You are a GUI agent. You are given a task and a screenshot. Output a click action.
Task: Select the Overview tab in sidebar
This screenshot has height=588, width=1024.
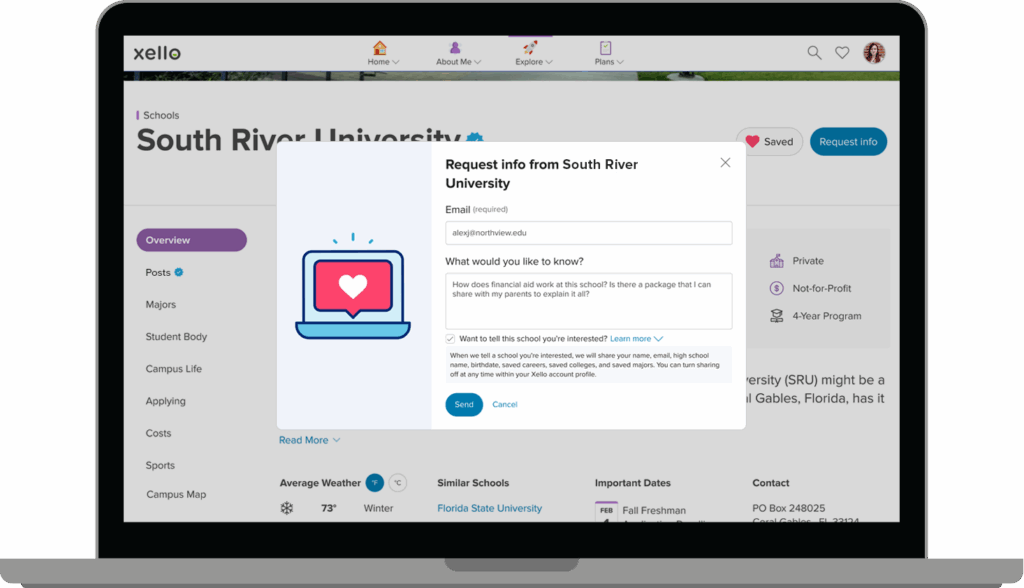(191, 240)
